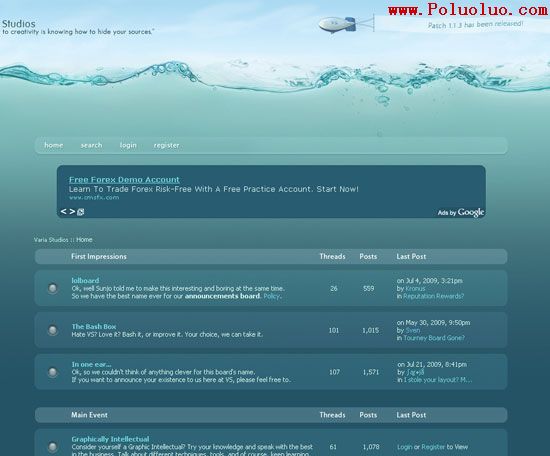Click Register link in Graphically Intellectual row
Image resolution: width=550 pixels, height=456 pixels.
pyautogui.click(x=433, y=447)
